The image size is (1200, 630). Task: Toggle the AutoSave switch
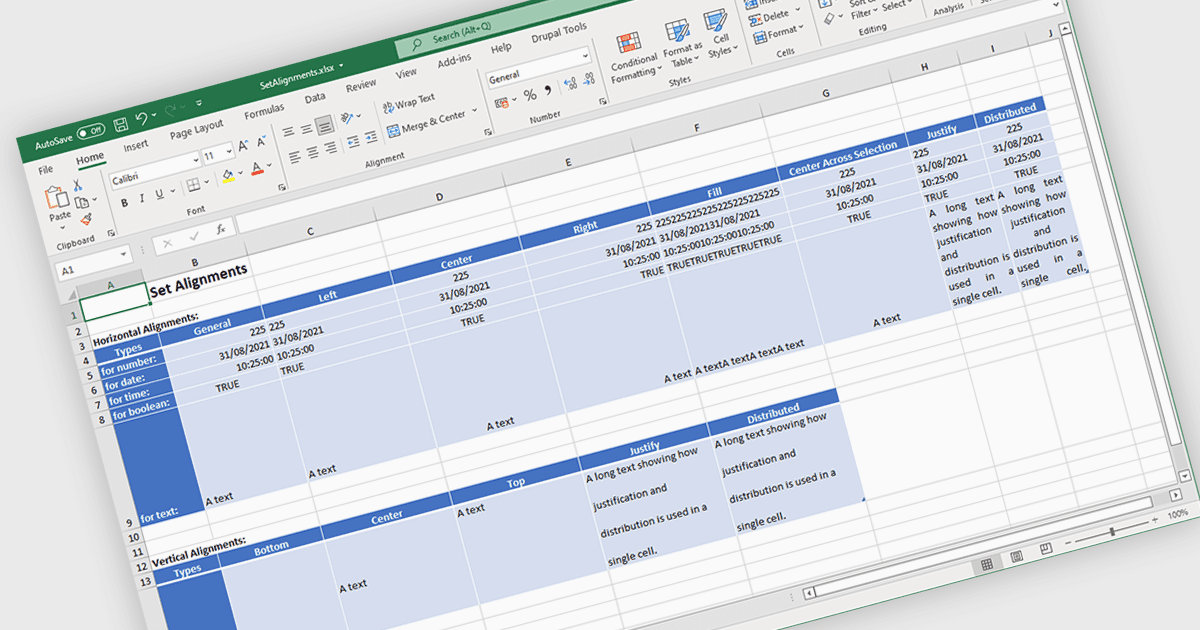click(91, 131)
